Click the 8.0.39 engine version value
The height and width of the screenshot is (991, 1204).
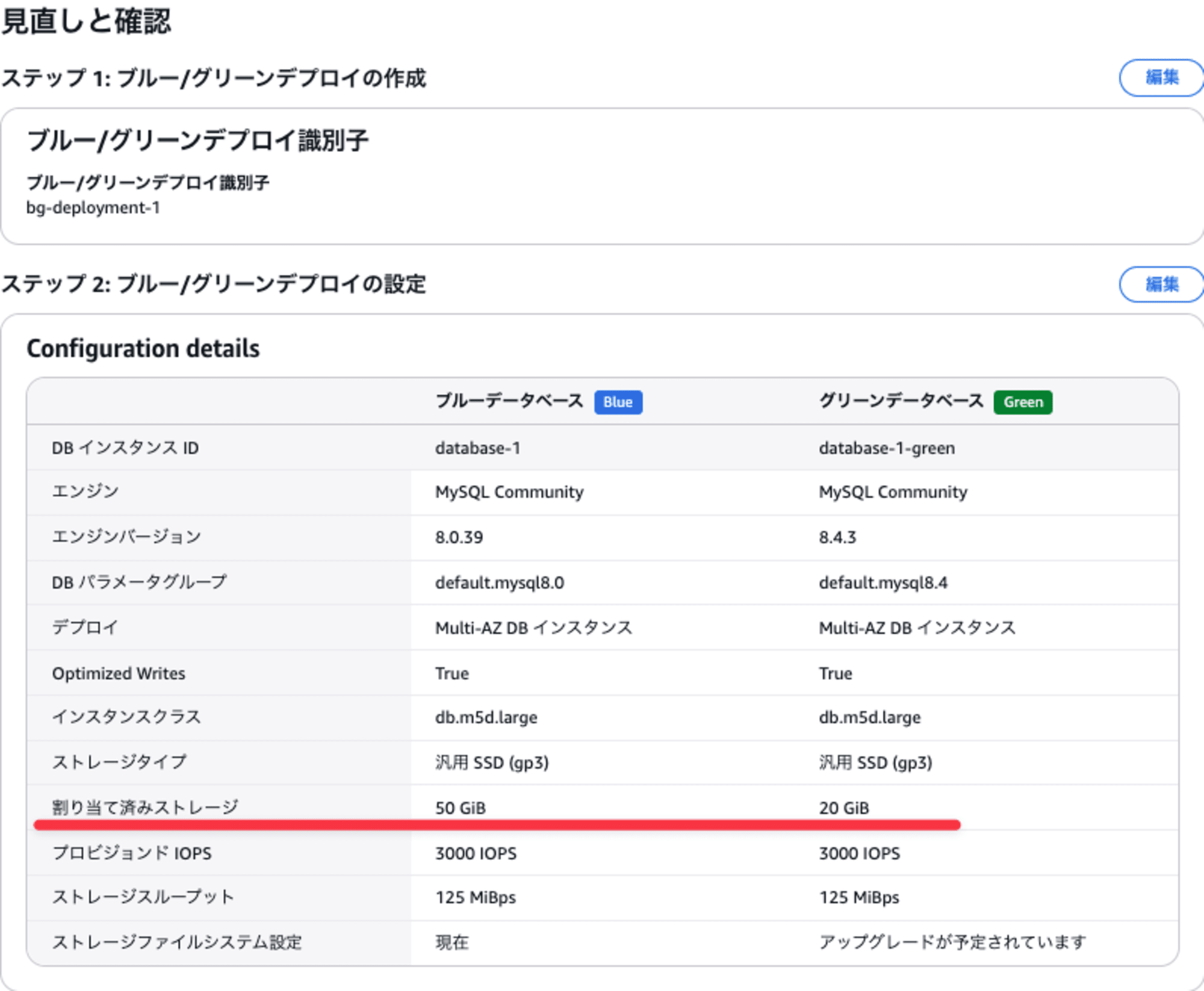(x=459, y=537)
